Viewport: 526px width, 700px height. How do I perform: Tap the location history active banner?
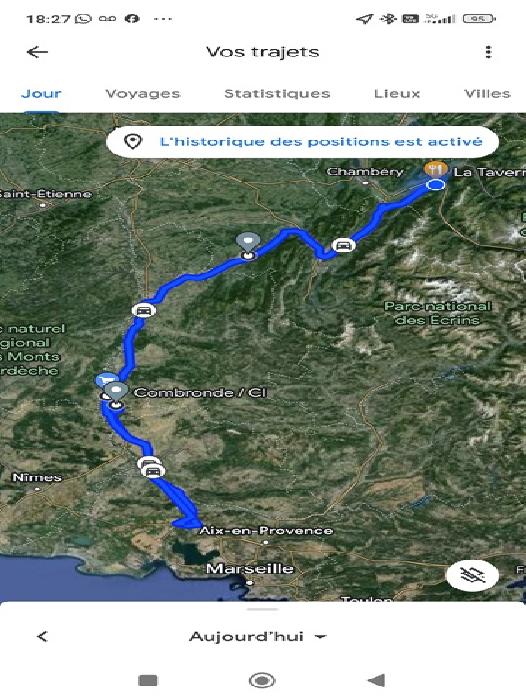(x=302, y=142)
